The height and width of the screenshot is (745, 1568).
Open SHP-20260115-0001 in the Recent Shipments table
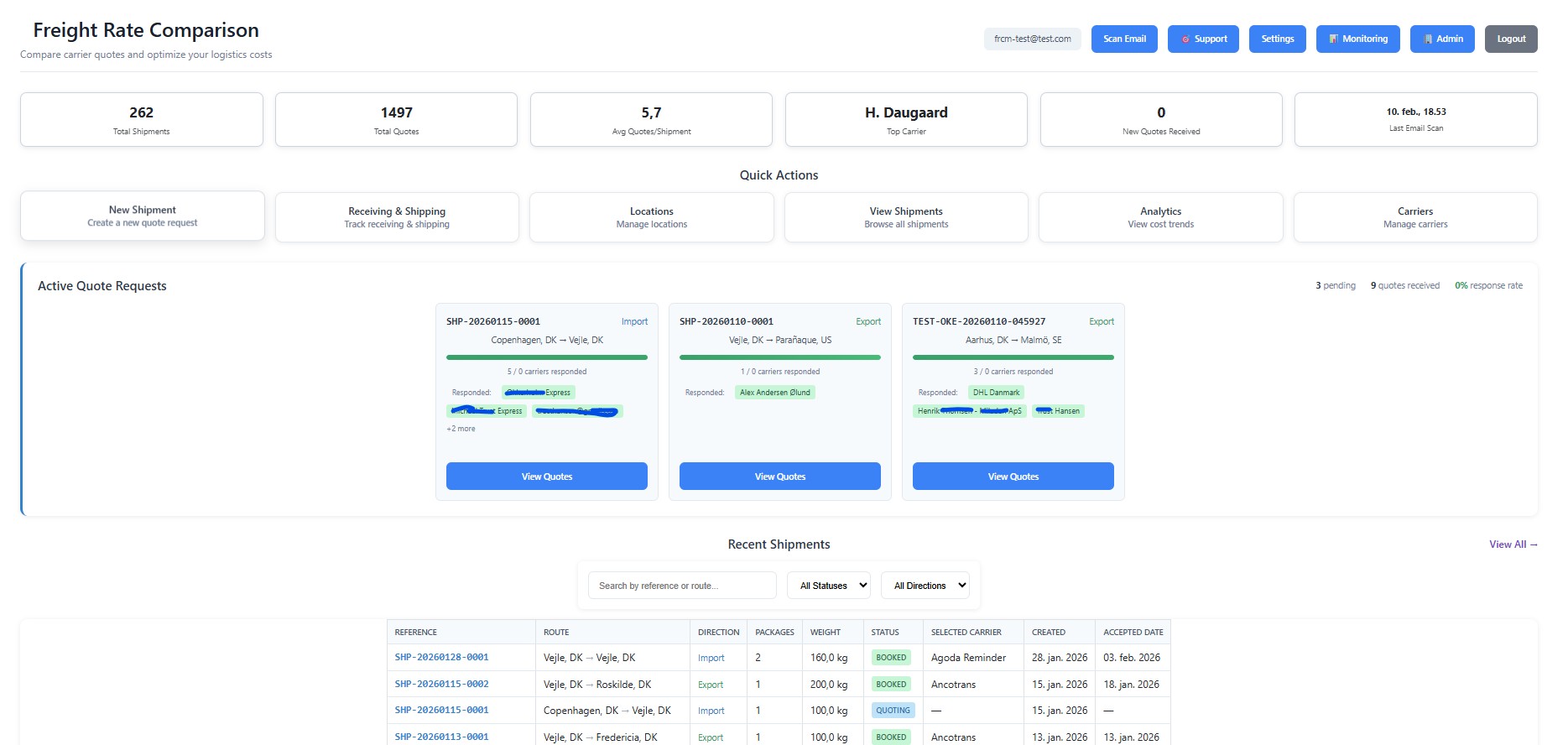[442, 710]
